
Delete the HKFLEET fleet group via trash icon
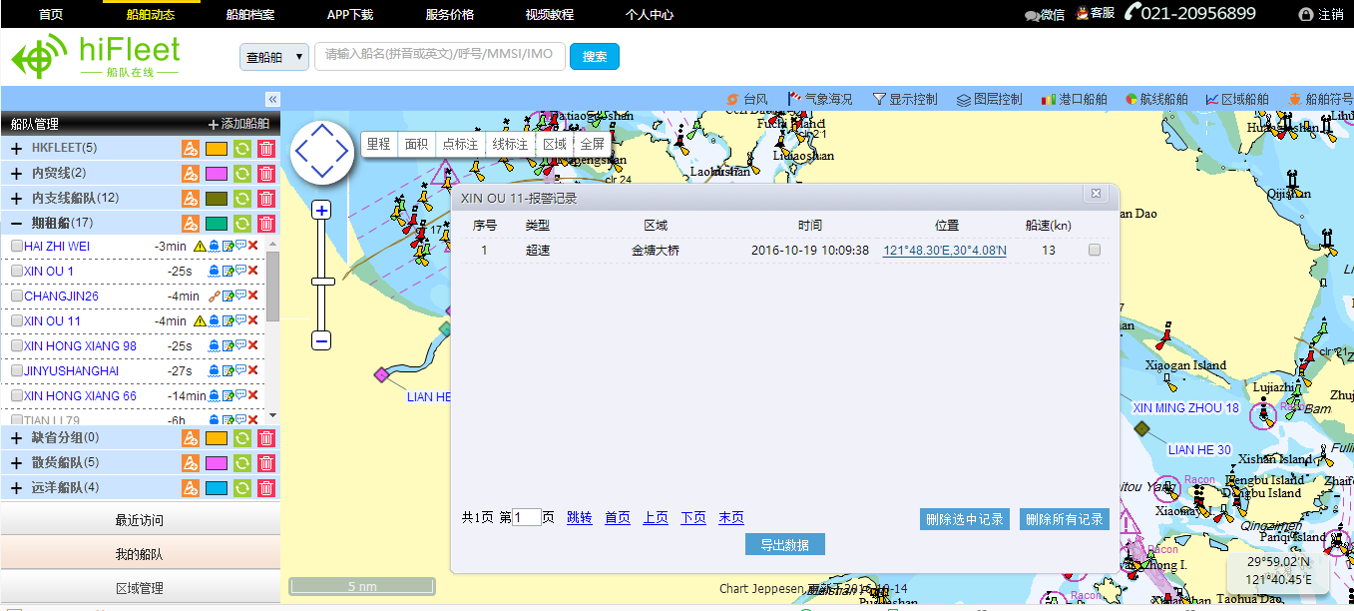(x=266, y=148)
